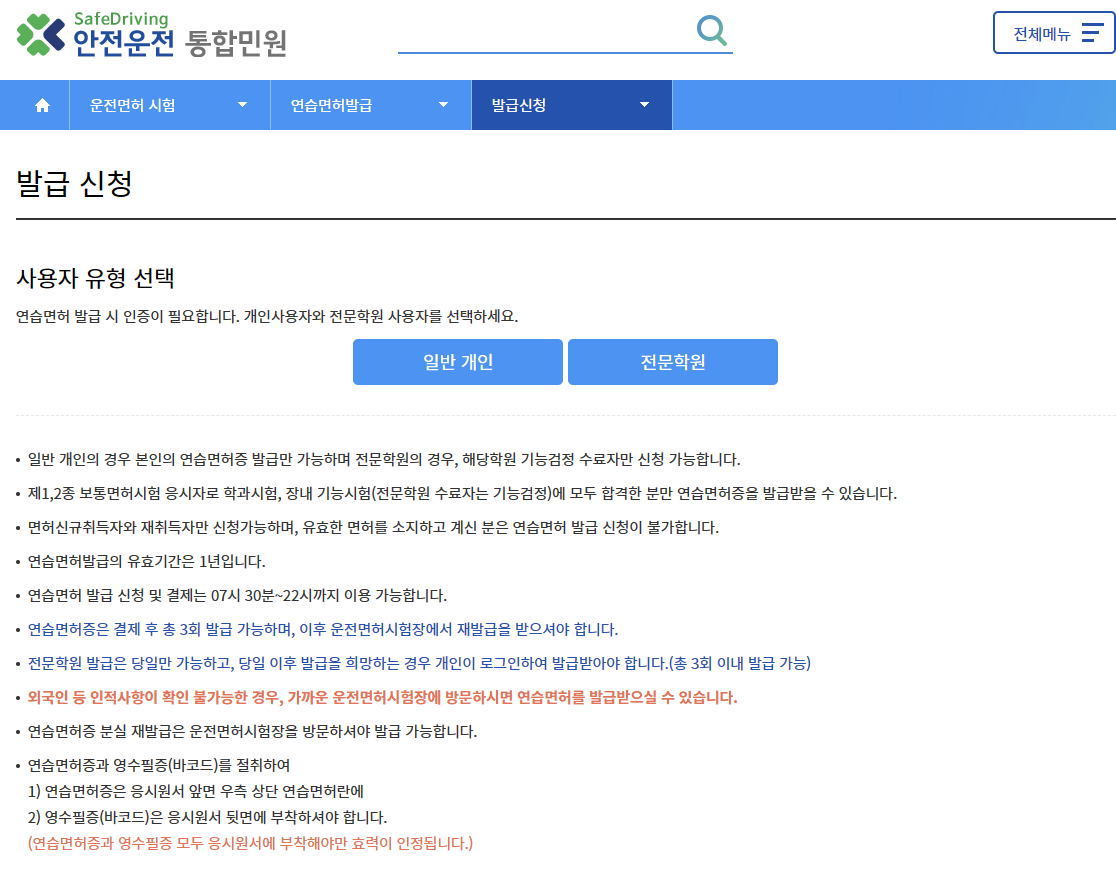1116x872 pixels.
Task: Click the magnifier search icon
Action: tap(712, 31)
